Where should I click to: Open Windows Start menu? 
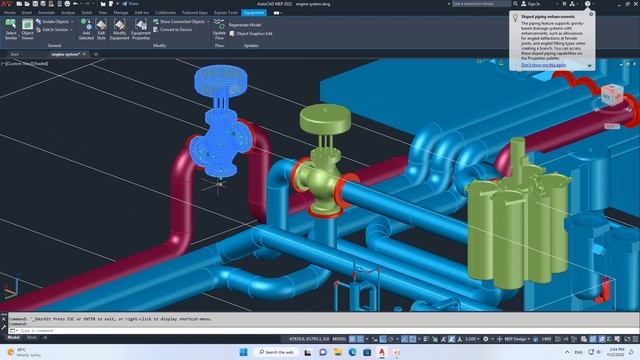[244, 352]
